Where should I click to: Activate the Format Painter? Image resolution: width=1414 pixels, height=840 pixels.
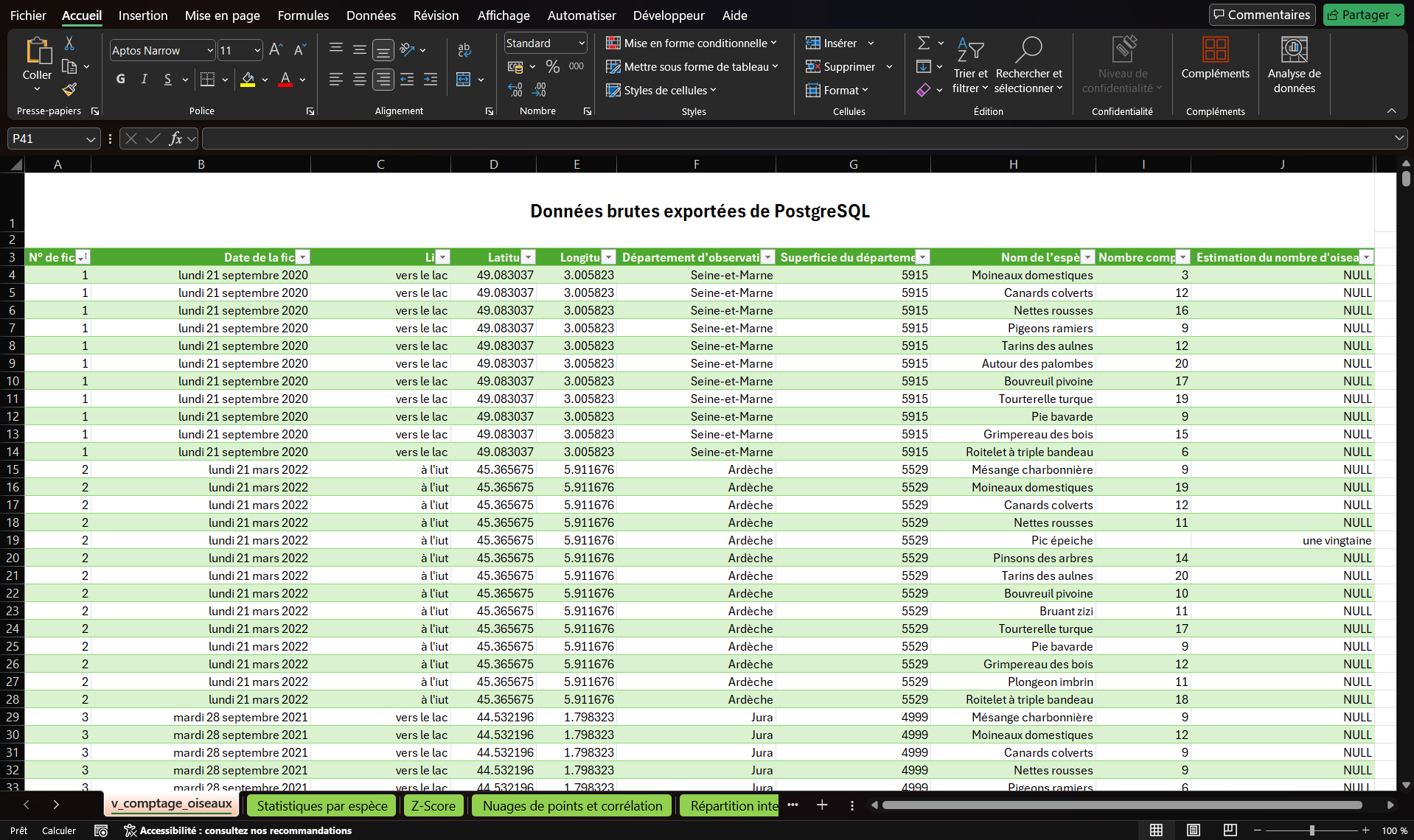[x=70, y=89]
